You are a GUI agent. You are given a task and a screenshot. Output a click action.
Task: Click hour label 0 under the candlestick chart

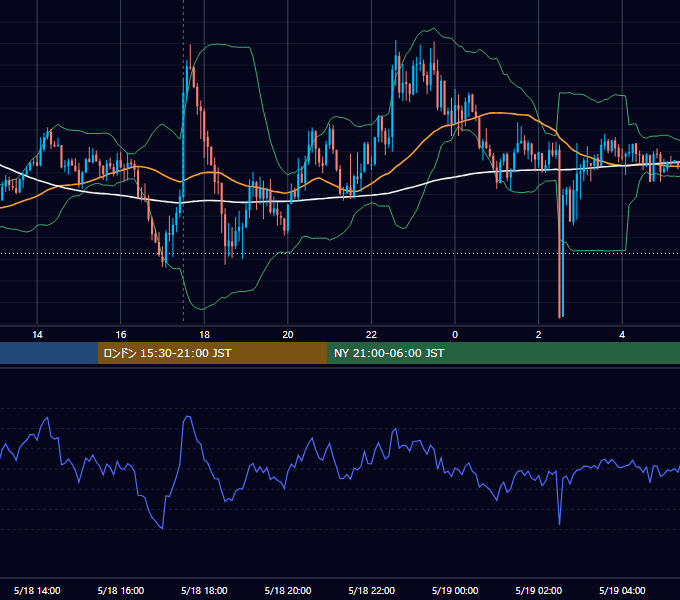tap(455, 335)
